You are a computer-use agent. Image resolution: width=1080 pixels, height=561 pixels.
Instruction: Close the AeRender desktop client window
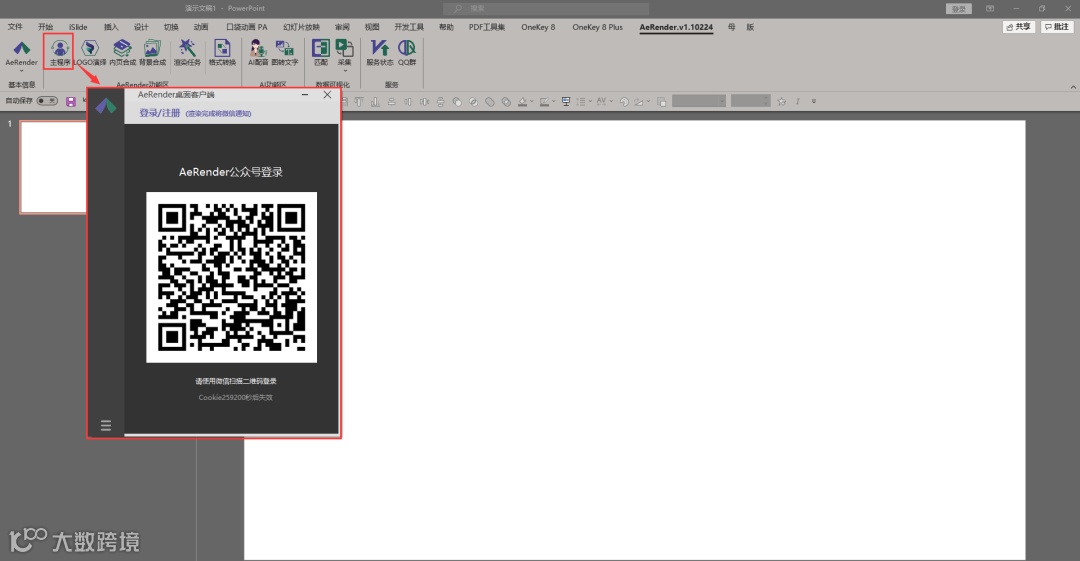[x=327, y=94]
